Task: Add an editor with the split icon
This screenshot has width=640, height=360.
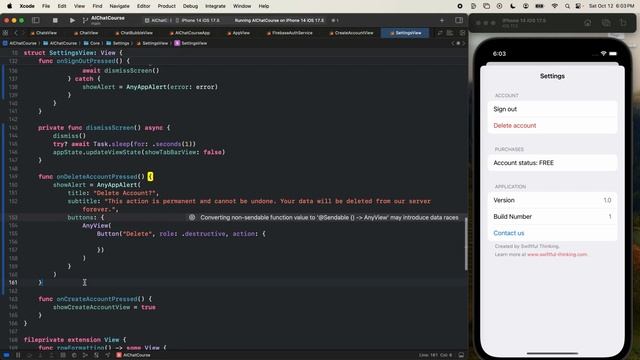Action: (462, 33)
